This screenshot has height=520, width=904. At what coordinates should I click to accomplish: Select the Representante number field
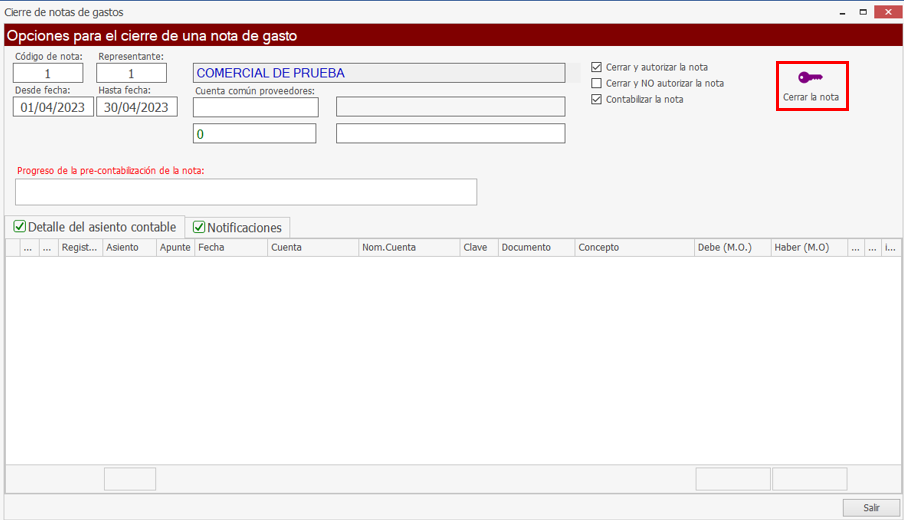(x=131, y=73)
